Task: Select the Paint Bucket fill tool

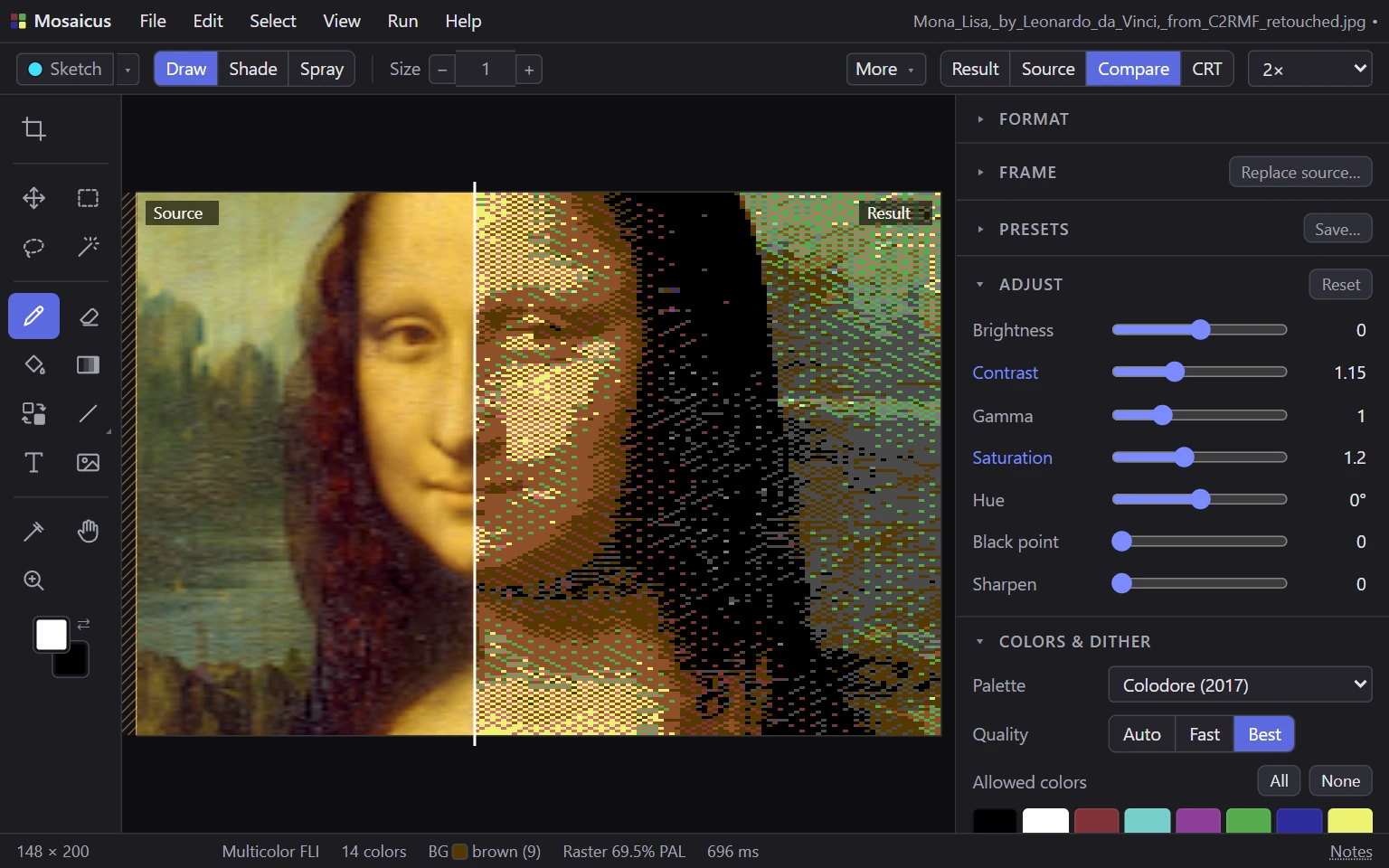Action: pos(33,365)
